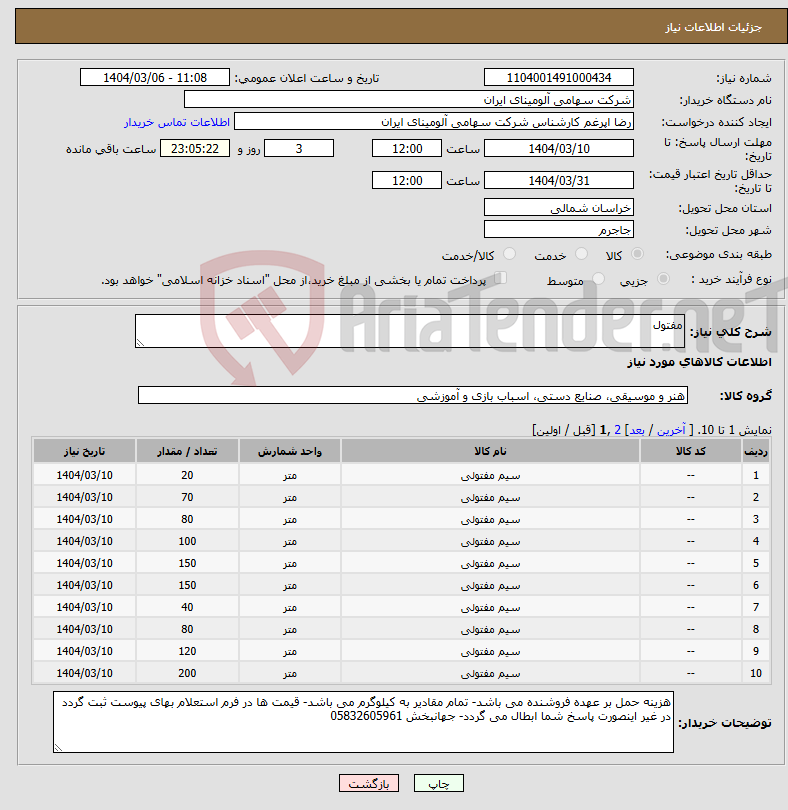This screenshot has height=810, width=788.
Task: Click quantity 120 in row 9
Action: point(187,651)
